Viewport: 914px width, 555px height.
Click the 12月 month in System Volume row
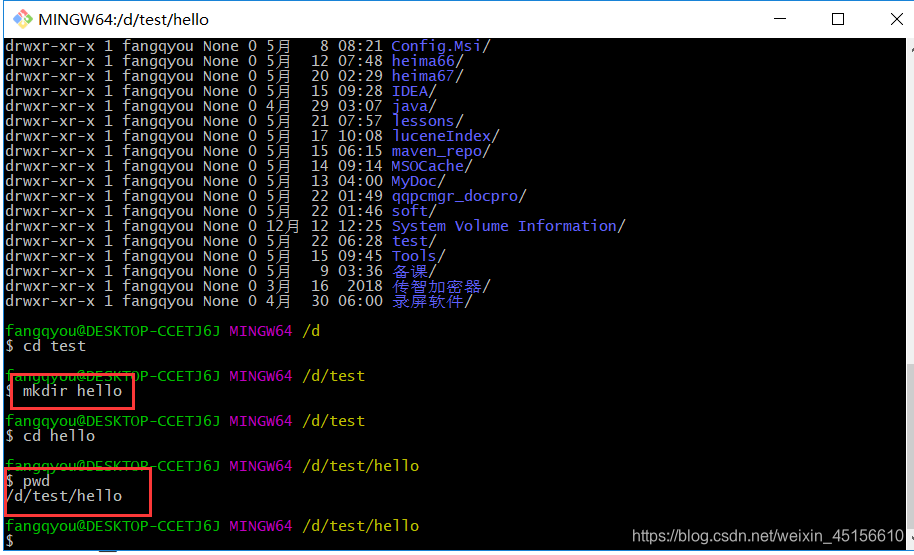pyautogui.click(x=283, y=226)
